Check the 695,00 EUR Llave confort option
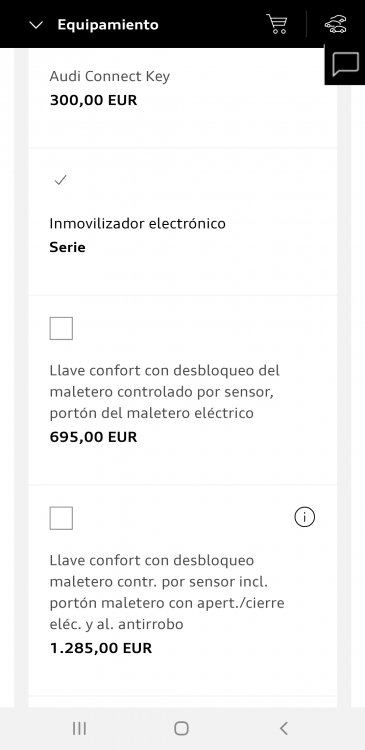Viewport: 365px width, 750px height. pos(61,328)
